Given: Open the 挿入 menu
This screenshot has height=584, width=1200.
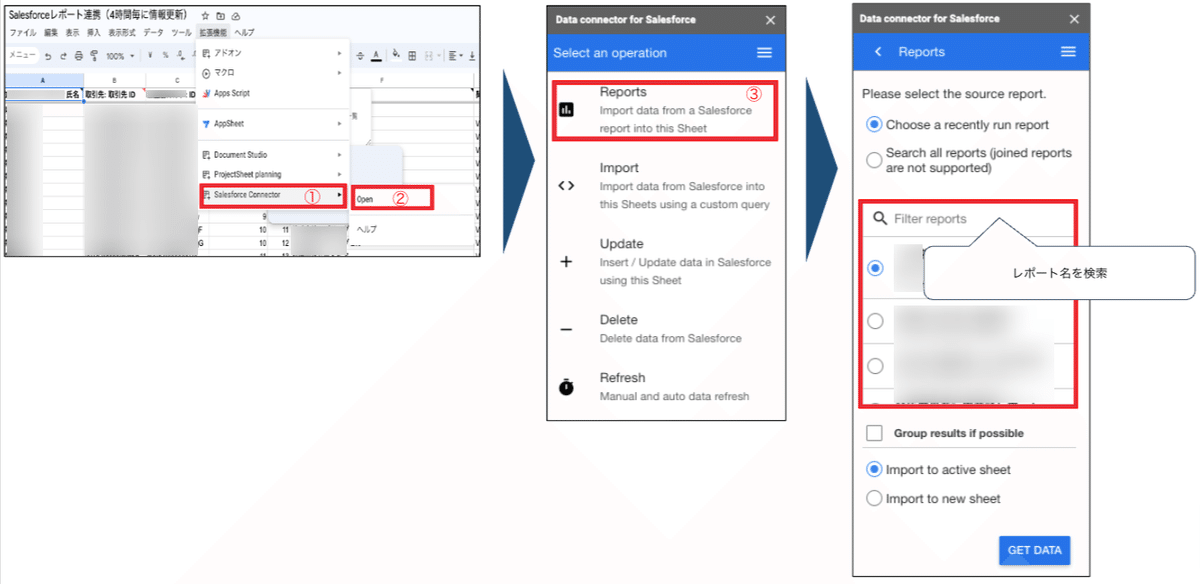Looking at the screenshot, I should pos(94,33).
